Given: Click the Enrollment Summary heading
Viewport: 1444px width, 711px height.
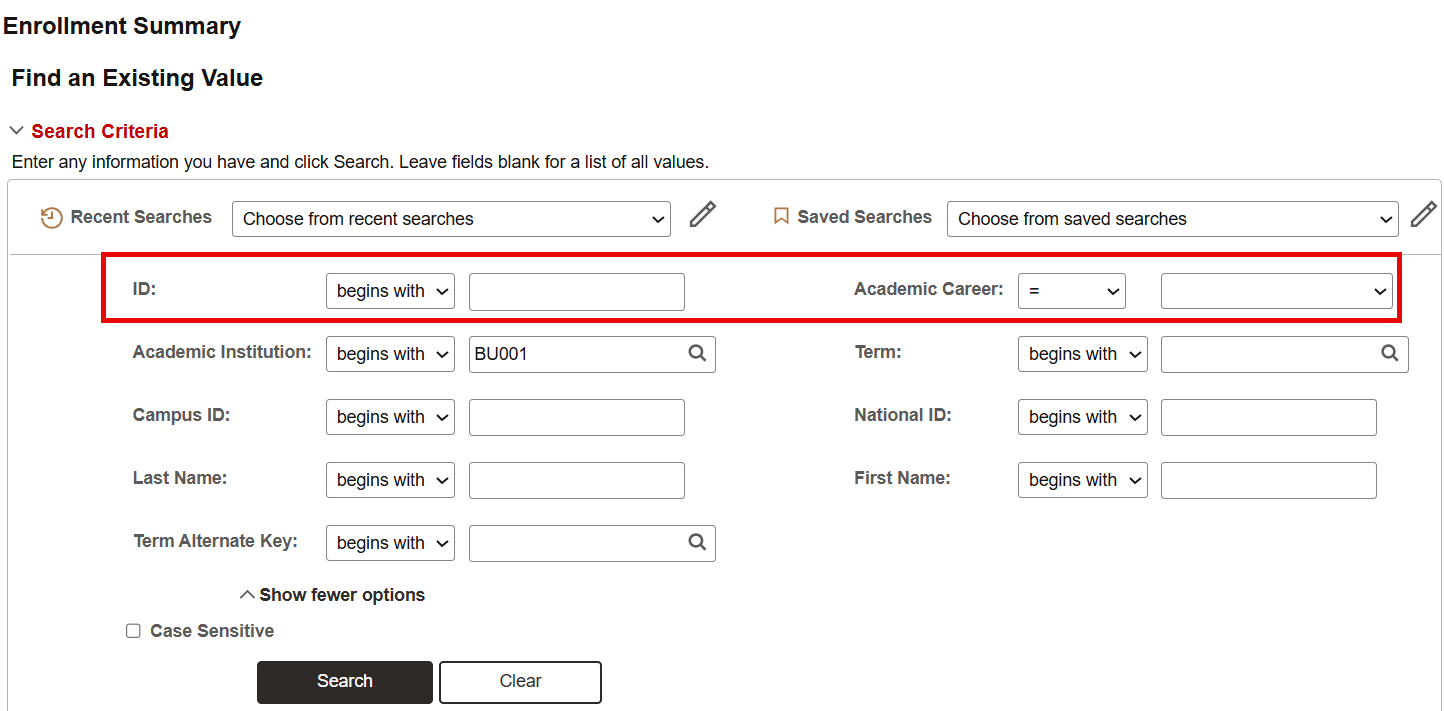Looking at the screenshot, I should point(122,26).
